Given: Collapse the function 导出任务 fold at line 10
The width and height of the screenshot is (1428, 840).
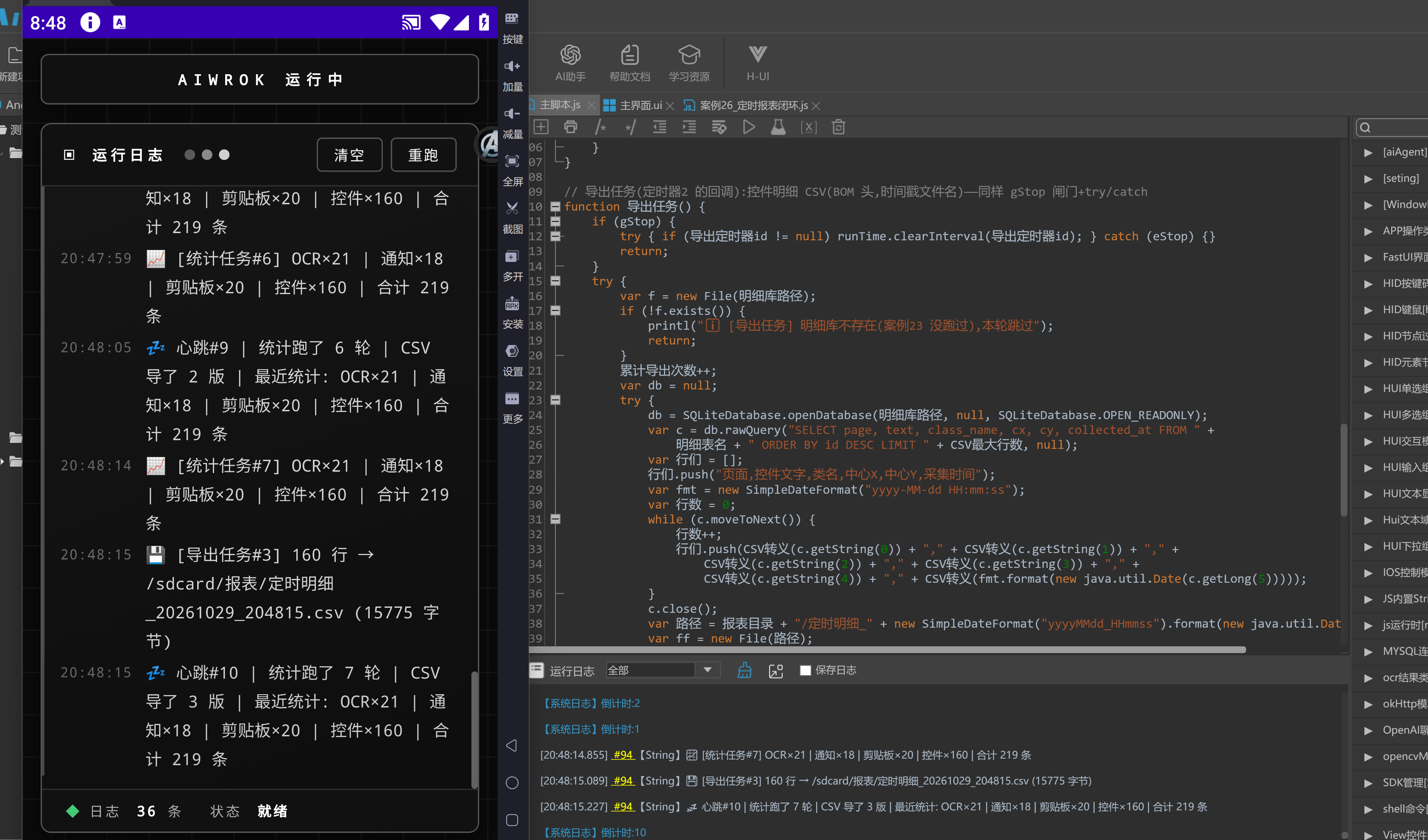Looking at the screenshot, I should 555,207.
